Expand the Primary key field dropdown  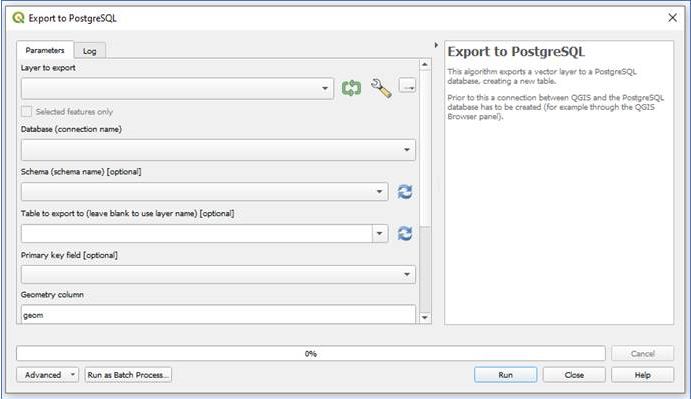click(218, 274)
